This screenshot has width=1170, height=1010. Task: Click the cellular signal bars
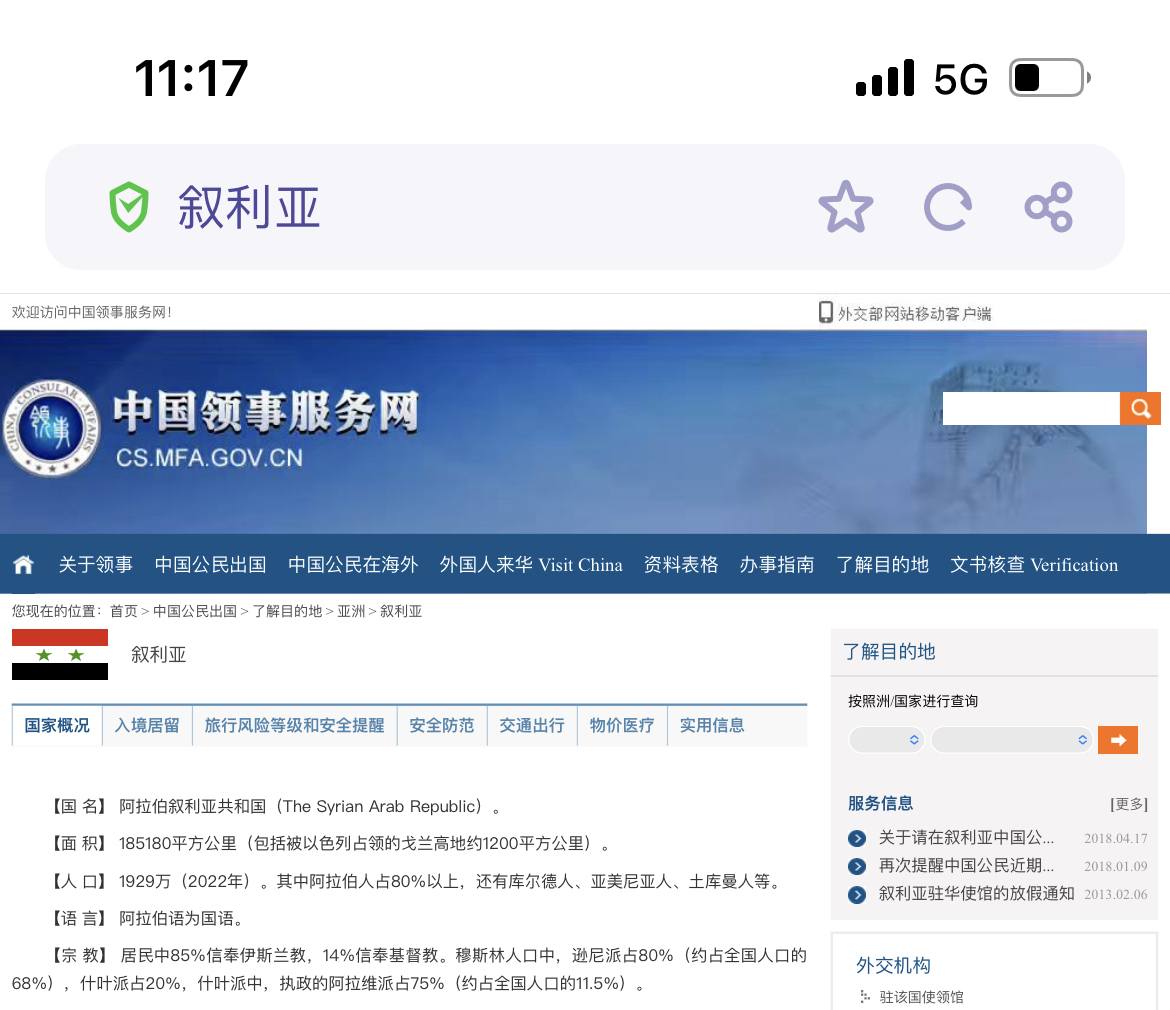pos(885,78)
